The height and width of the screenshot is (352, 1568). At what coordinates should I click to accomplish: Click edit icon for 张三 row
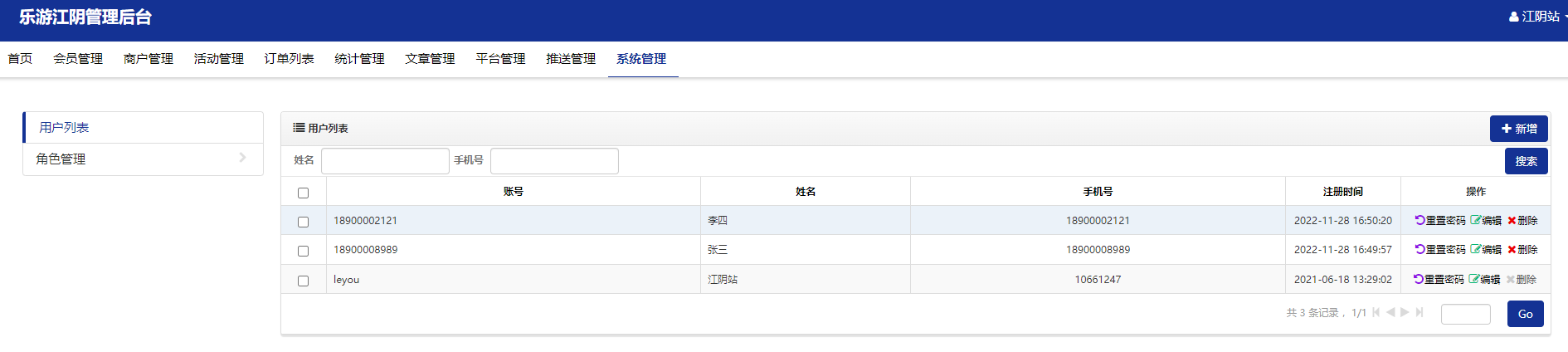1475,249
